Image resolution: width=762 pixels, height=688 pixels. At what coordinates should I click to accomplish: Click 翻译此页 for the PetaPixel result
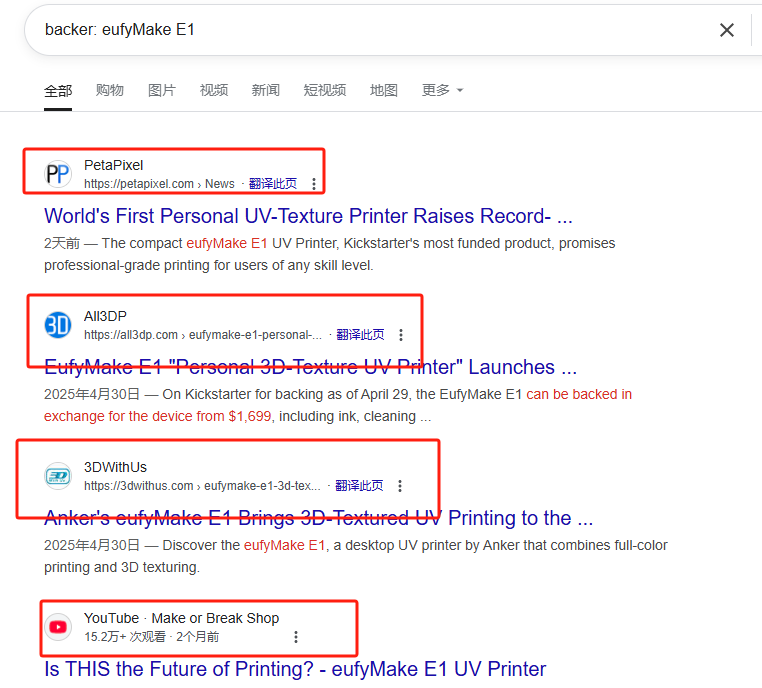(x=273, y=184)
